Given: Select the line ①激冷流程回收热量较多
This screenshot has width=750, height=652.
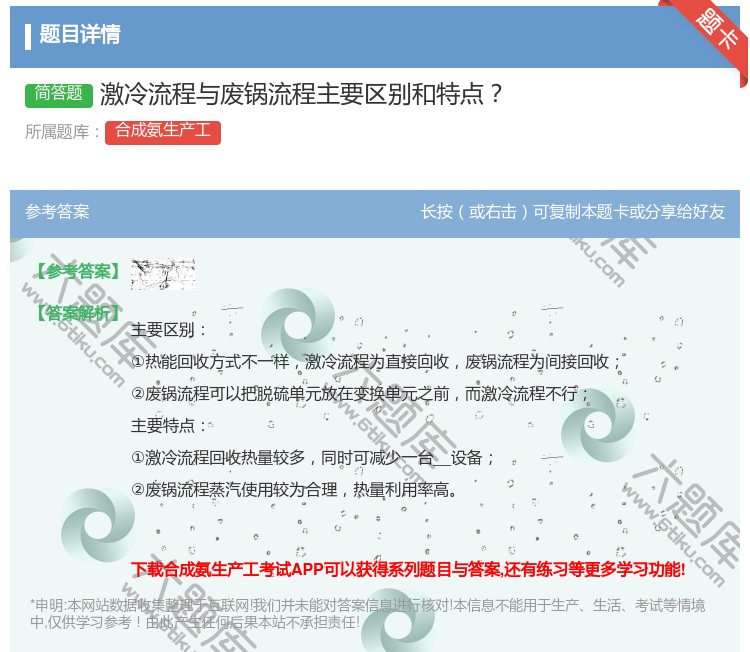Looking at the screenshot, I should tap(312, 458).
